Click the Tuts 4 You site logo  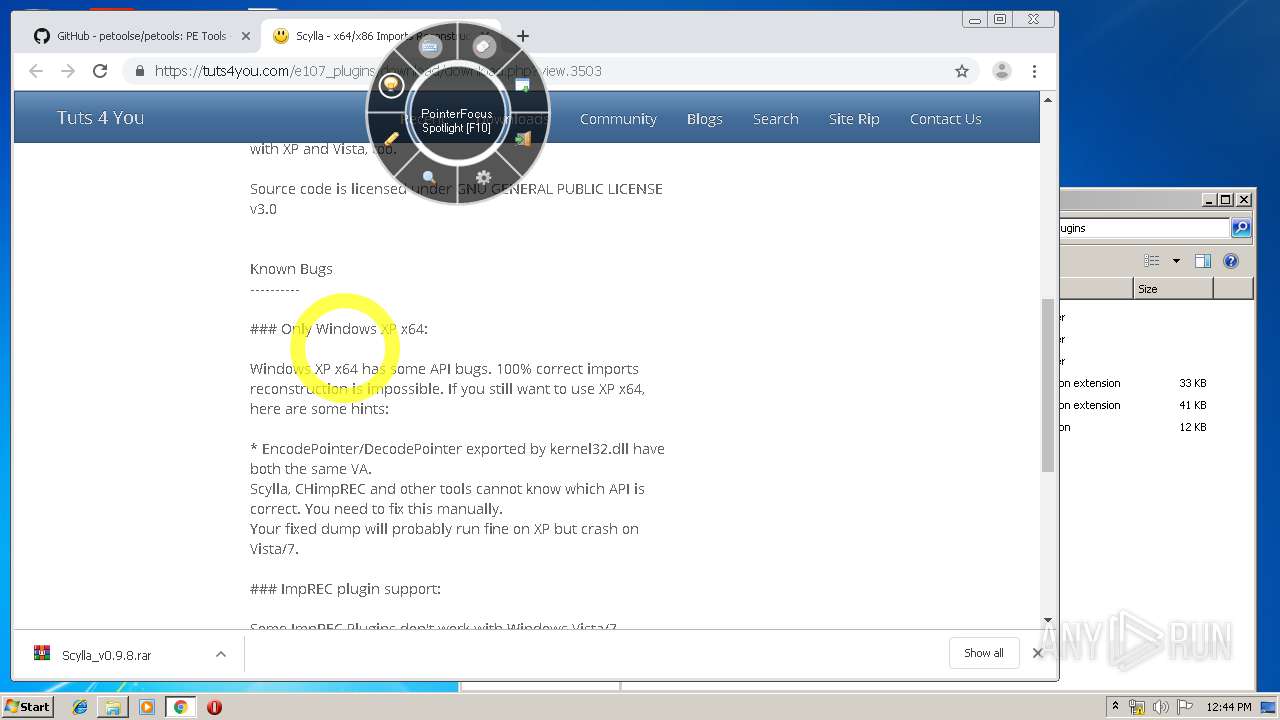[x=100, y=118]
